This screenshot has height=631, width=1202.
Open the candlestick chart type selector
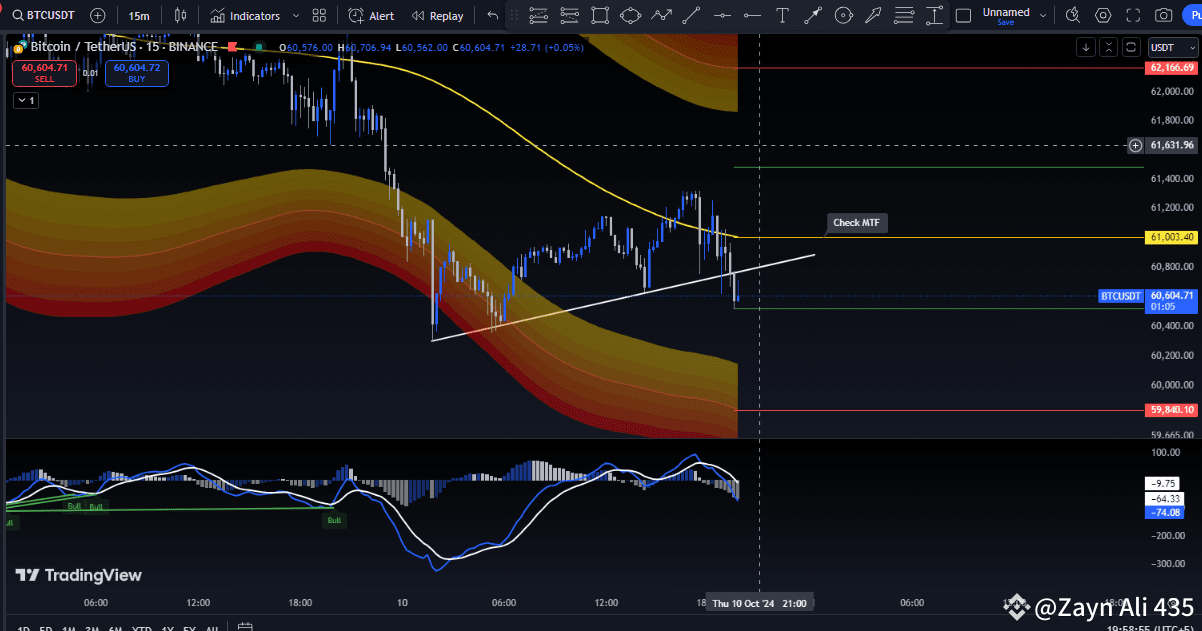coord(180,15)
